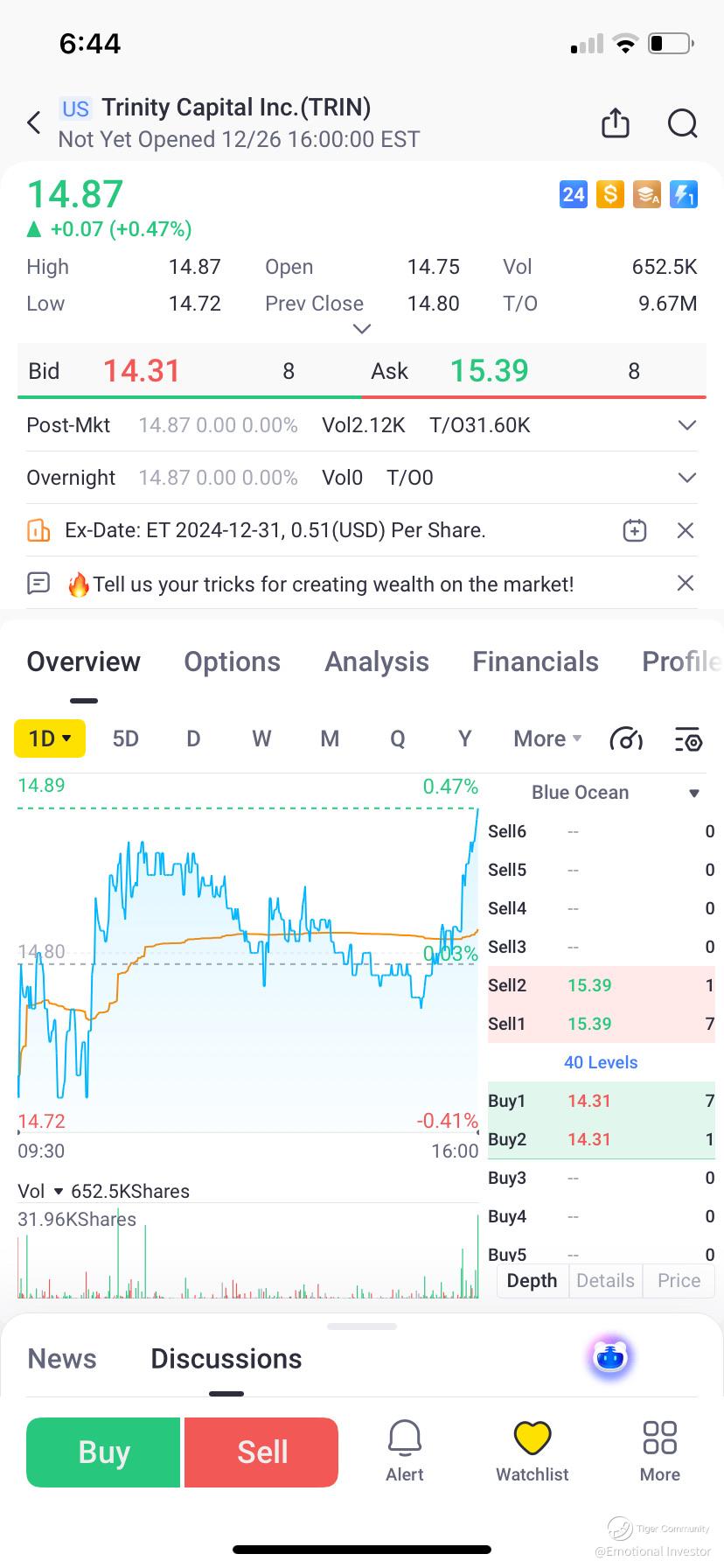Viewport: 724px width, 1568px height.
Task: Open the 40 Levels link
Action: click(x=601, y=1062)
